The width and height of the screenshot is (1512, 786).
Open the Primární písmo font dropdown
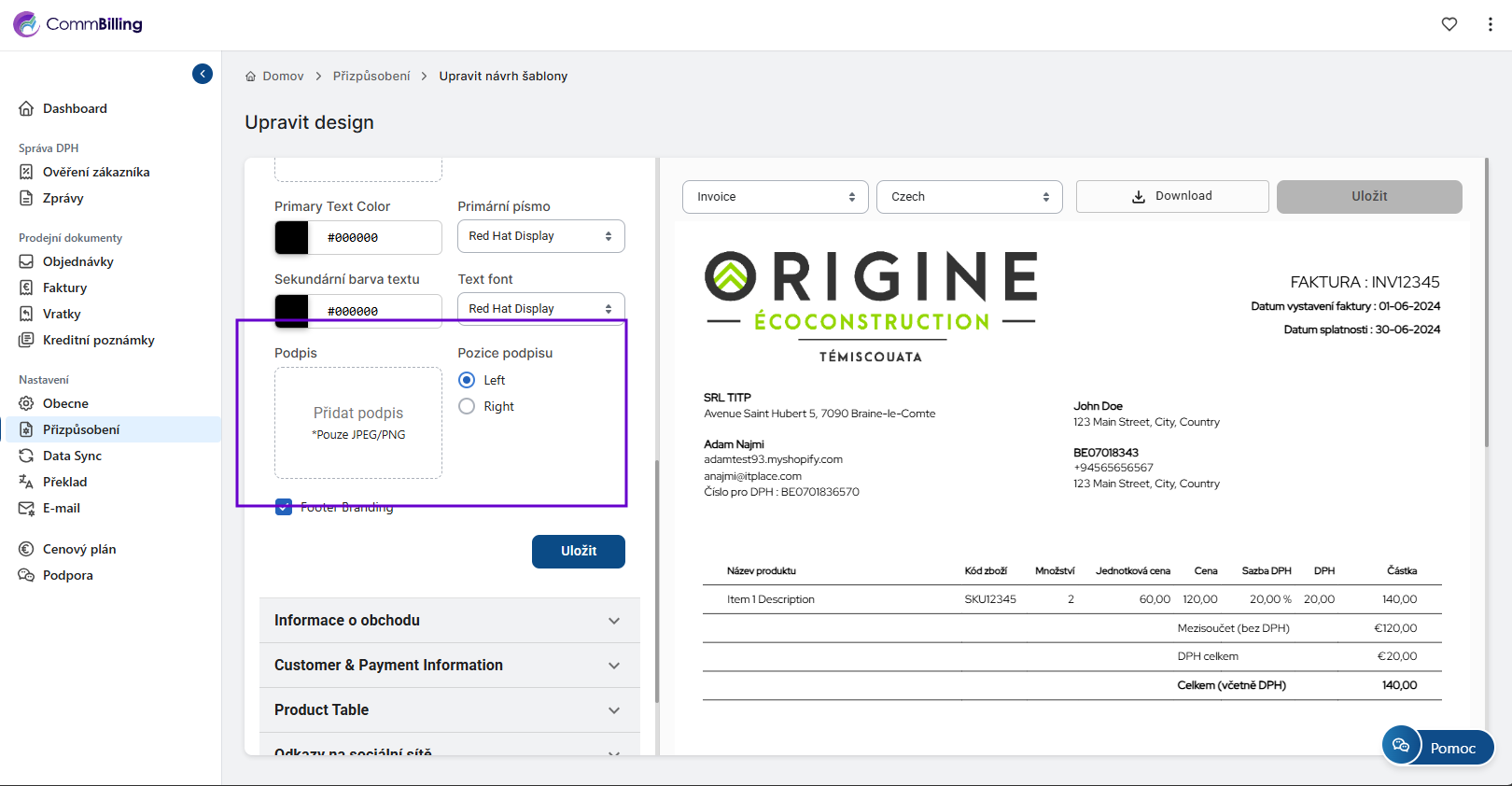click(x=540, y=236)
